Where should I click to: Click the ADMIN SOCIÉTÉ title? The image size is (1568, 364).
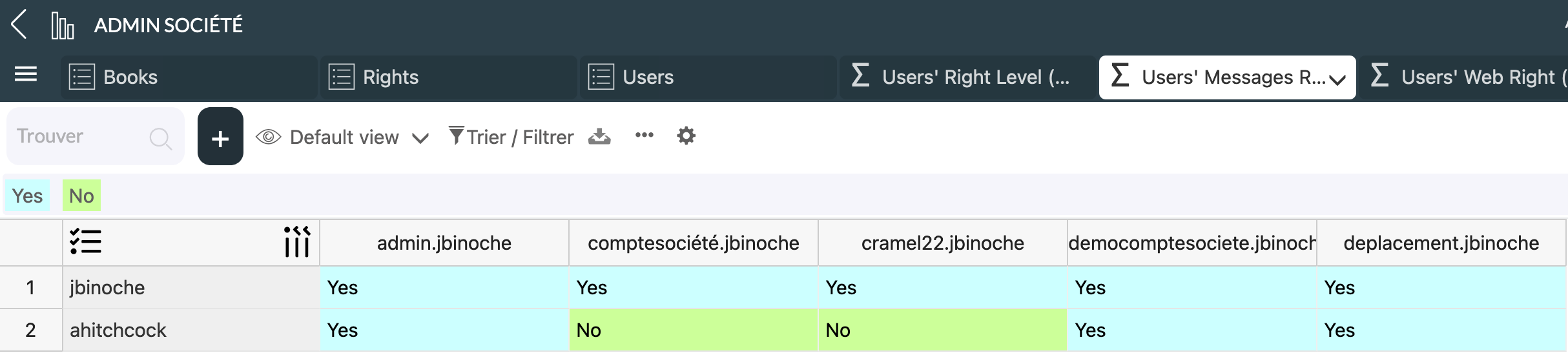[x=169, y=25]
